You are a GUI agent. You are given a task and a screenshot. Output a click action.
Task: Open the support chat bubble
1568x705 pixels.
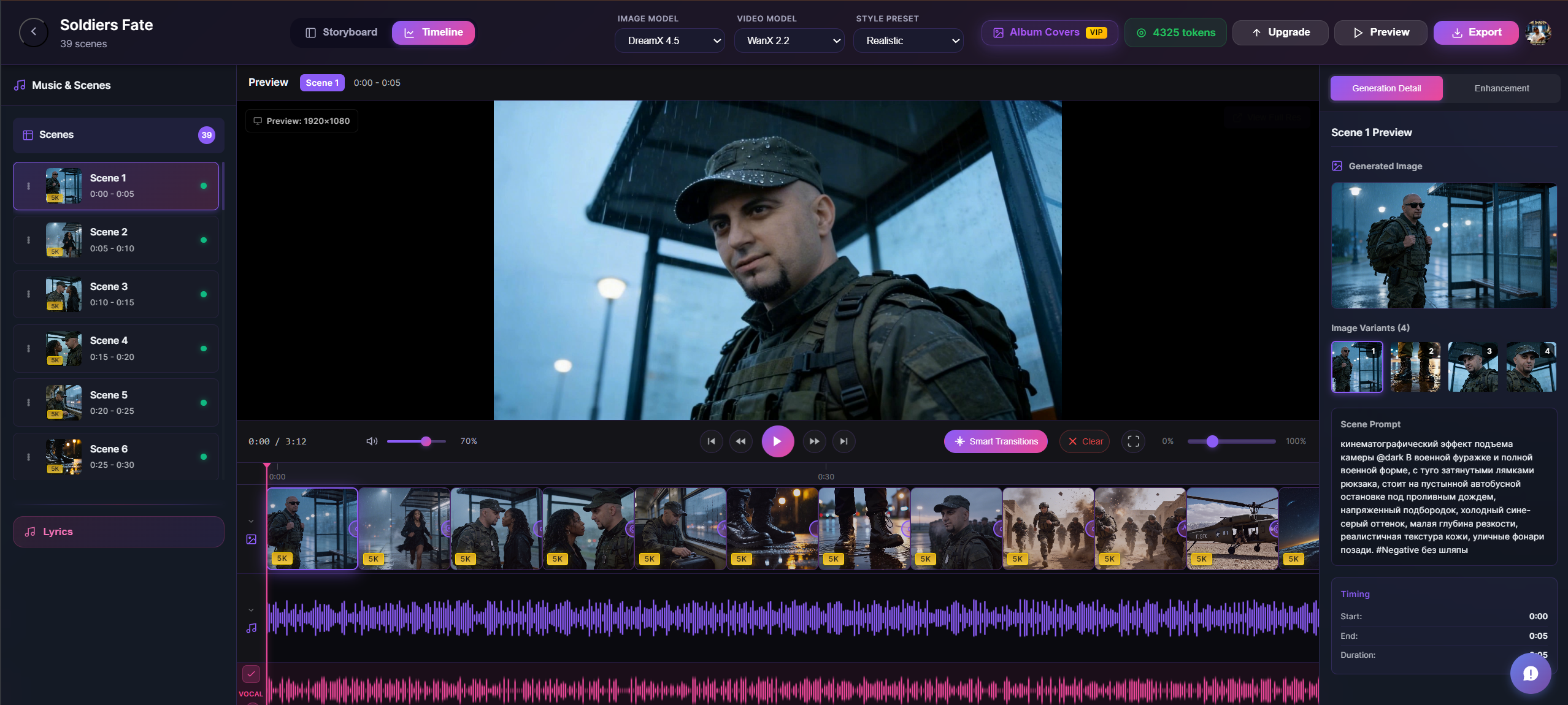[x=1530, y=673]
